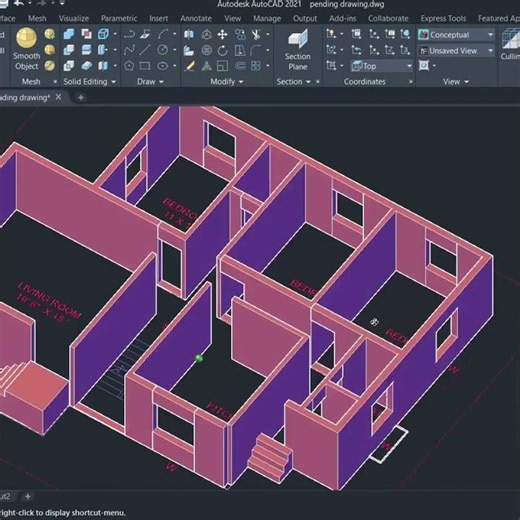Click the new drawing tab plus button

click(81, 98)
